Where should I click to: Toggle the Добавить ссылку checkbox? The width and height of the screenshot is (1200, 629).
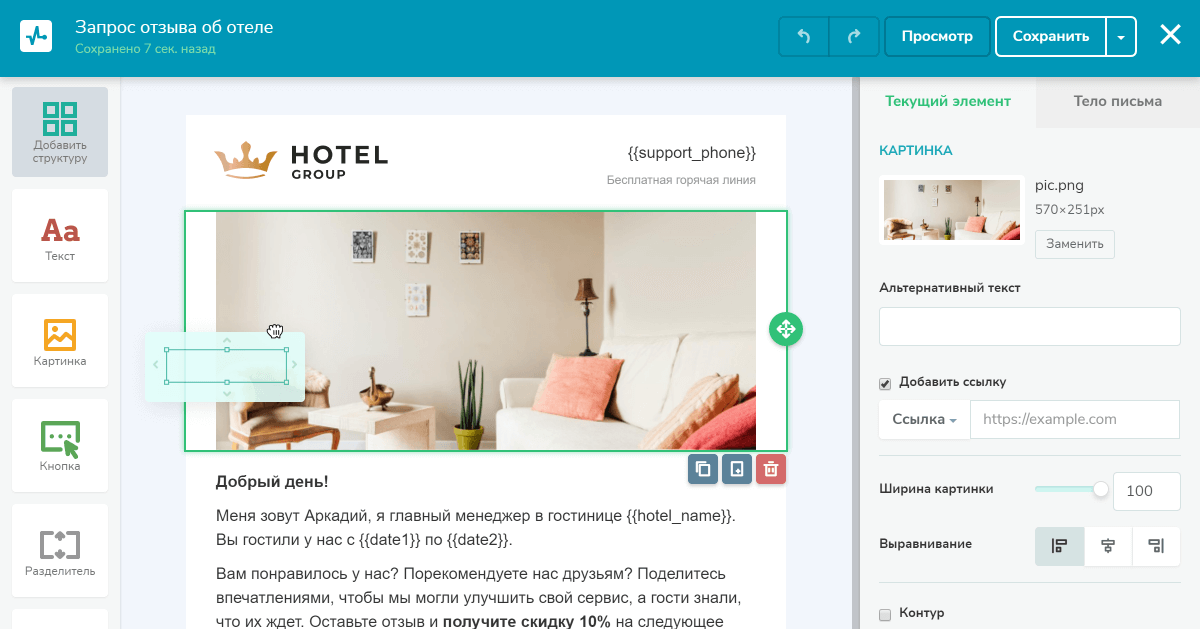(x=885, y=383)
